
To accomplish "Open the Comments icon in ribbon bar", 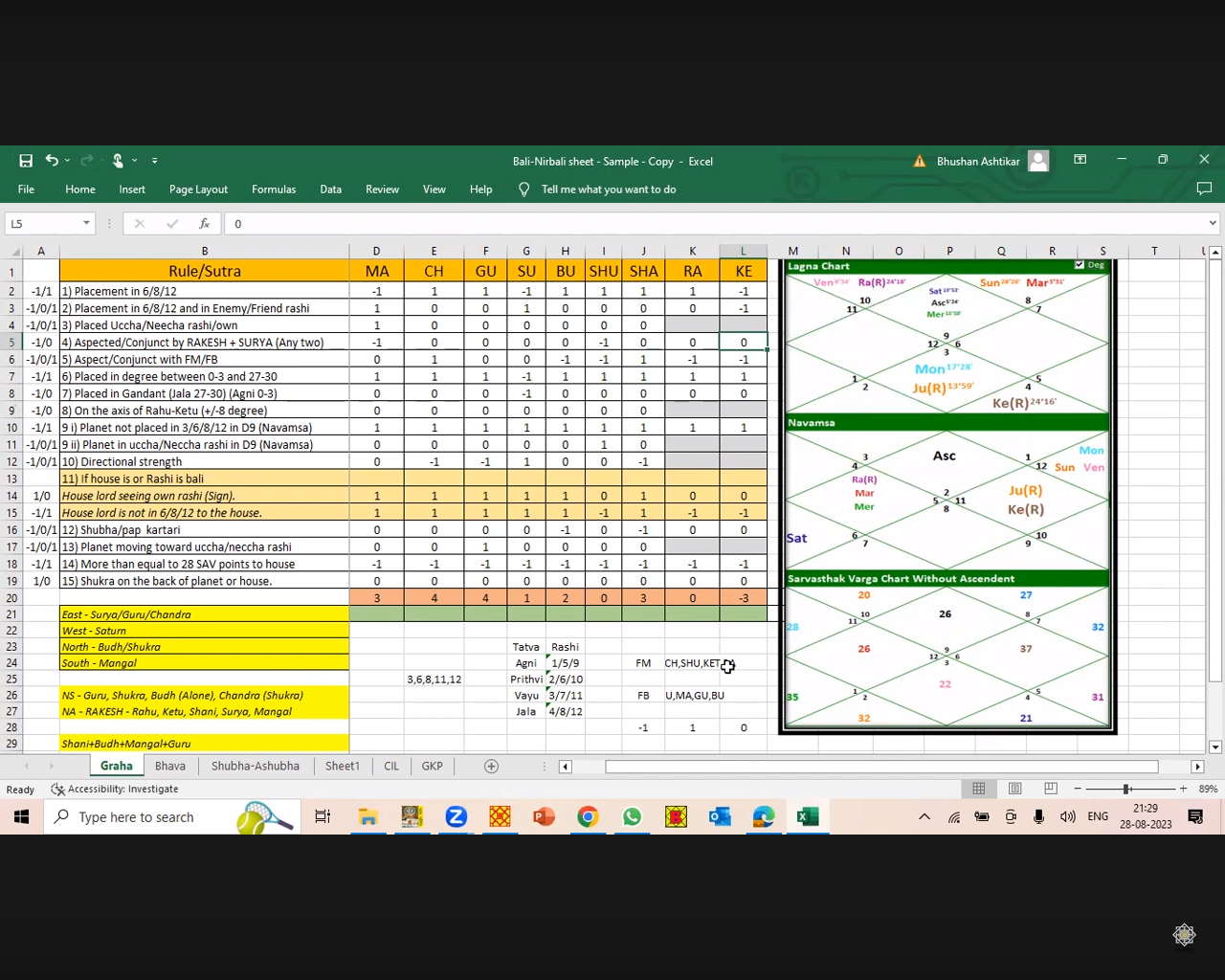I will [1204, 189].
